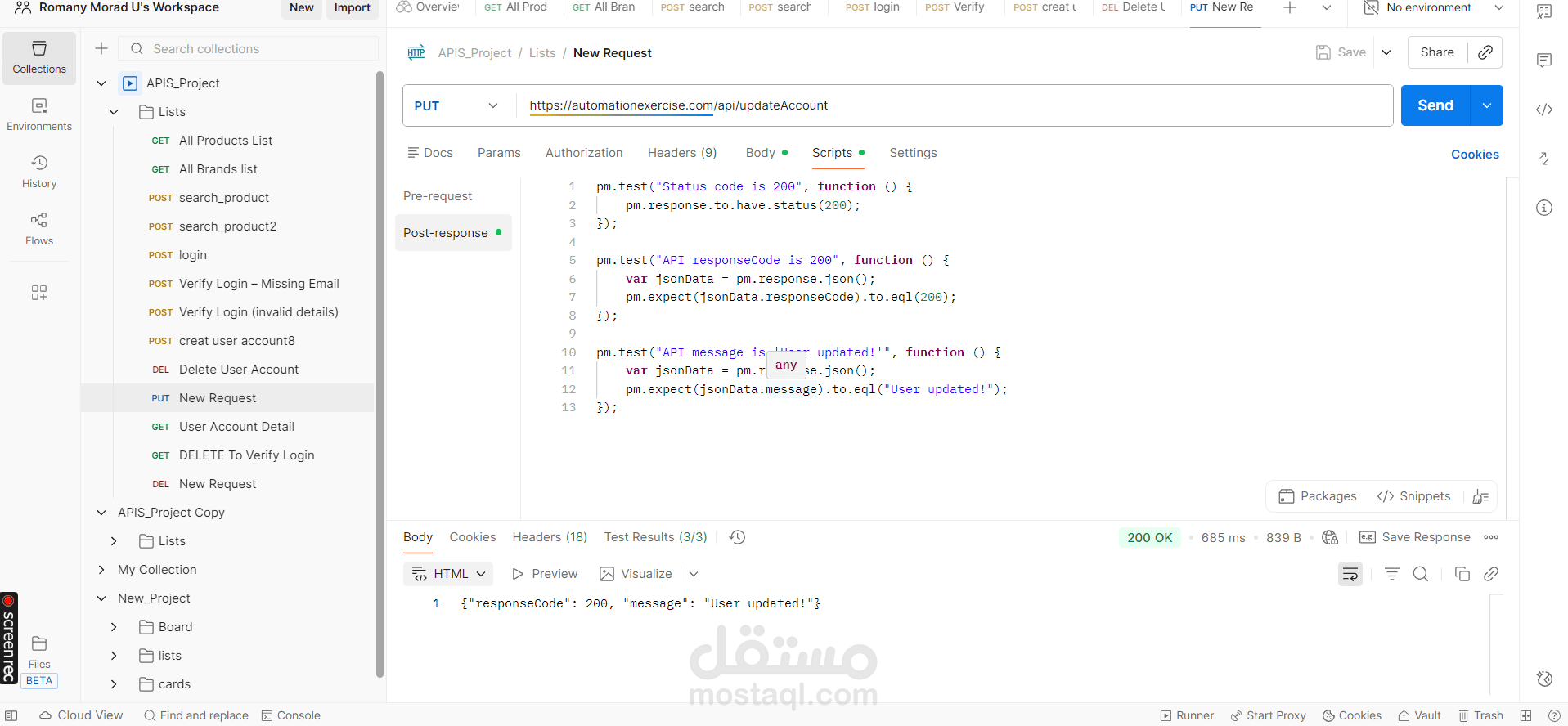This screenshot has height=726, width=1568.
Task: Open the HTML response format dropdown
Action: coord(448,574)
